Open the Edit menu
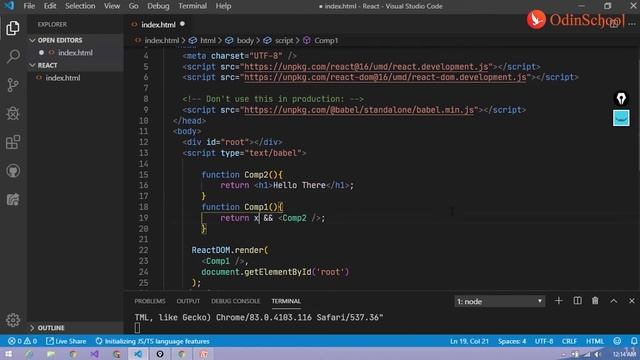640x360 pixels. 50,6
